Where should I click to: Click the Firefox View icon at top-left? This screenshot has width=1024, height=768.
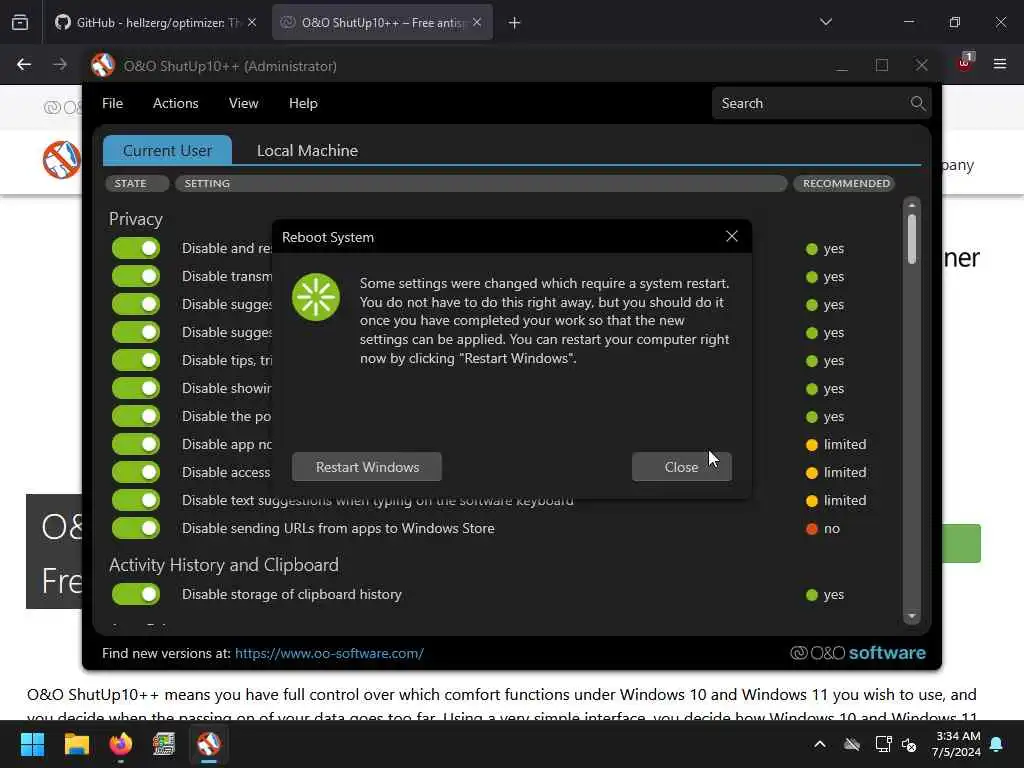point(20,23)
